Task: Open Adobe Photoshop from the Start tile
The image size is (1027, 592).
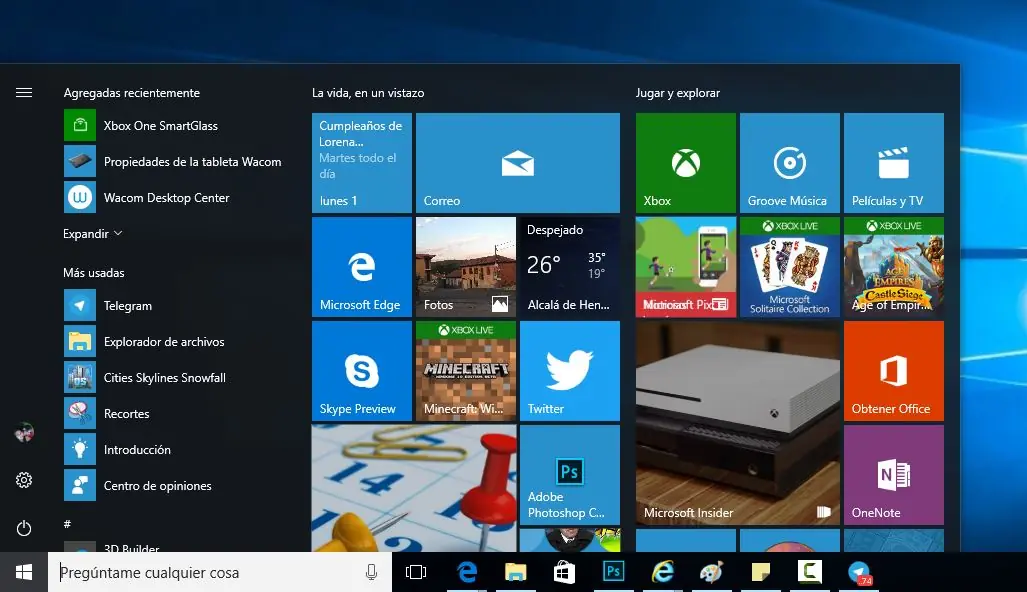Action: point(569,474)
